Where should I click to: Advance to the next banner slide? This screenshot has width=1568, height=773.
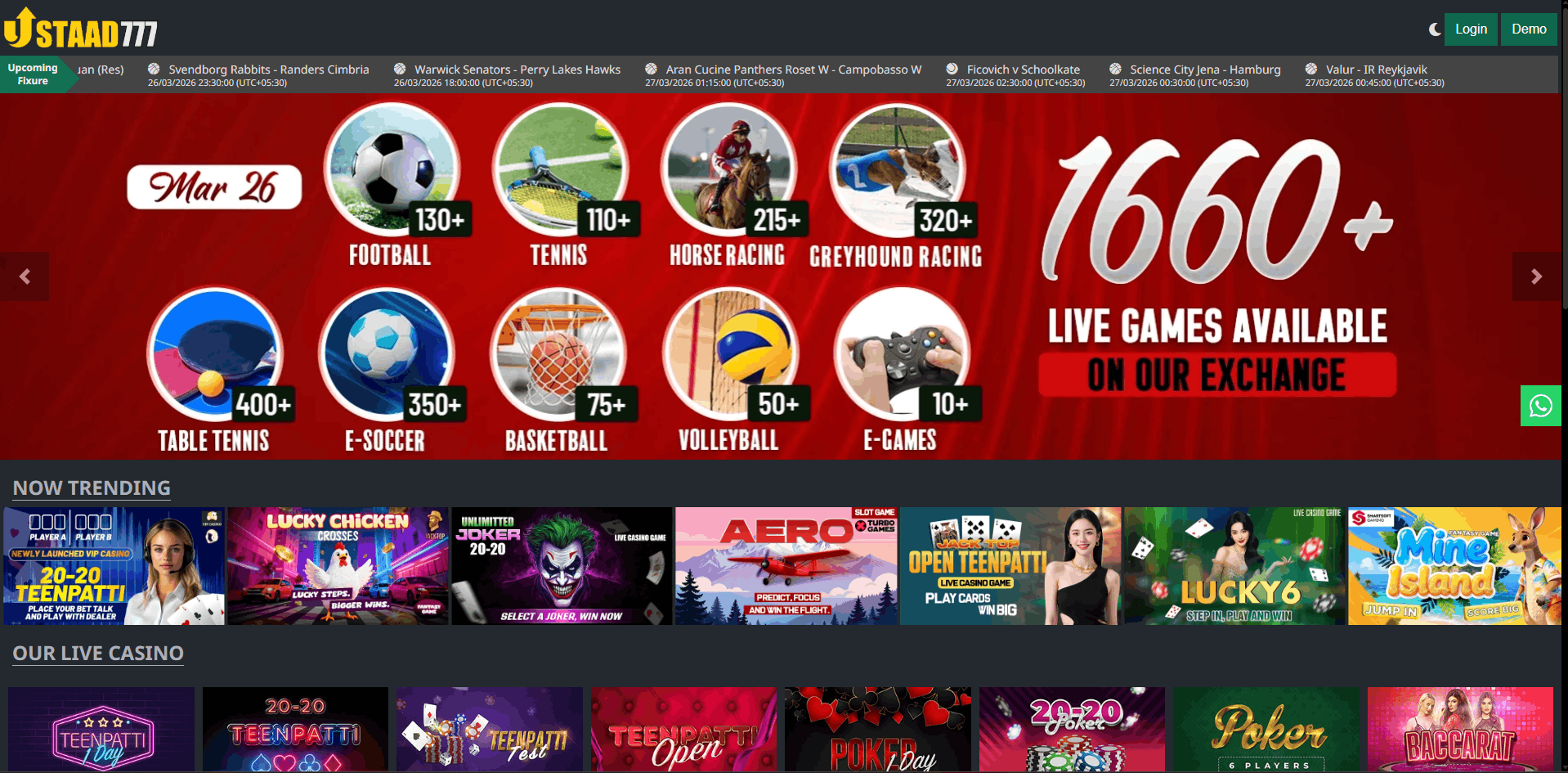[1536, 276]
